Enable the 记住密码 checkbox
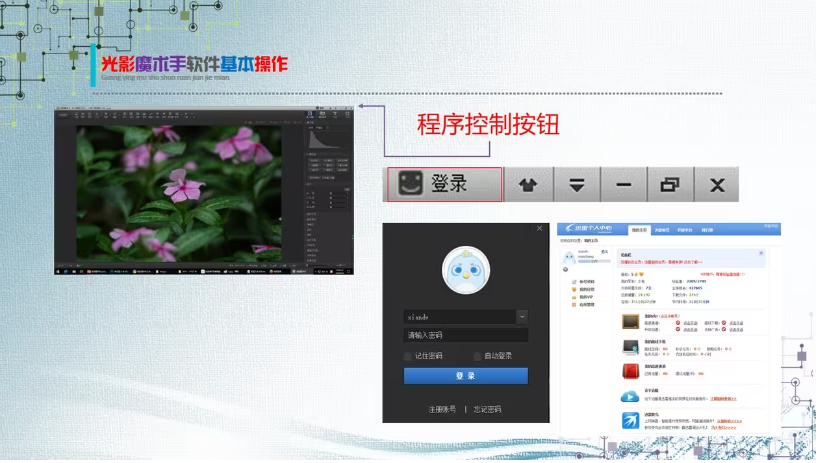The image size is (819, 463). tap(408, 356)
